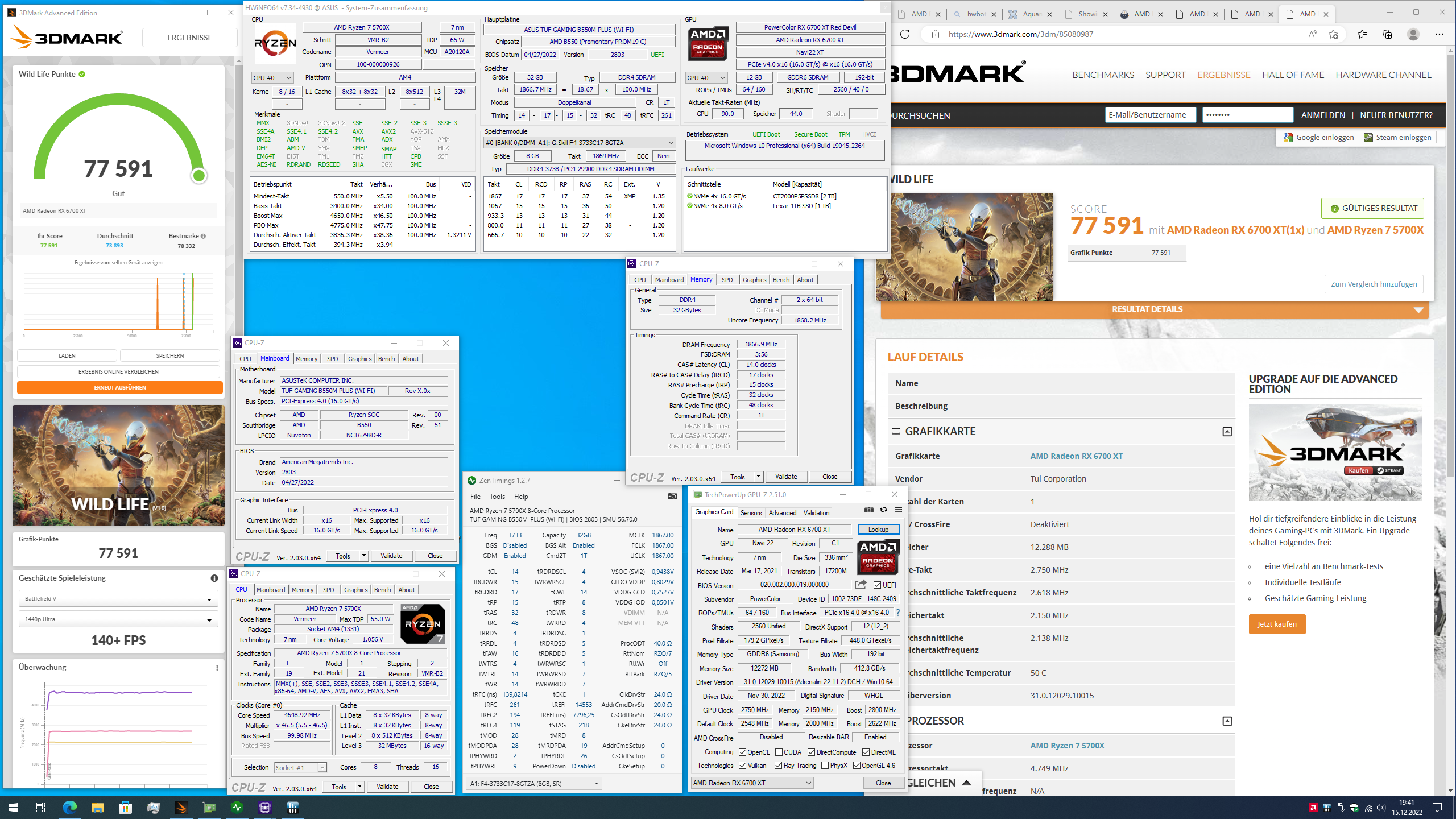Viewport: 1456px width, 819px height.
Task: Open the browser favorites list icon
Action: pos(1362,34)
